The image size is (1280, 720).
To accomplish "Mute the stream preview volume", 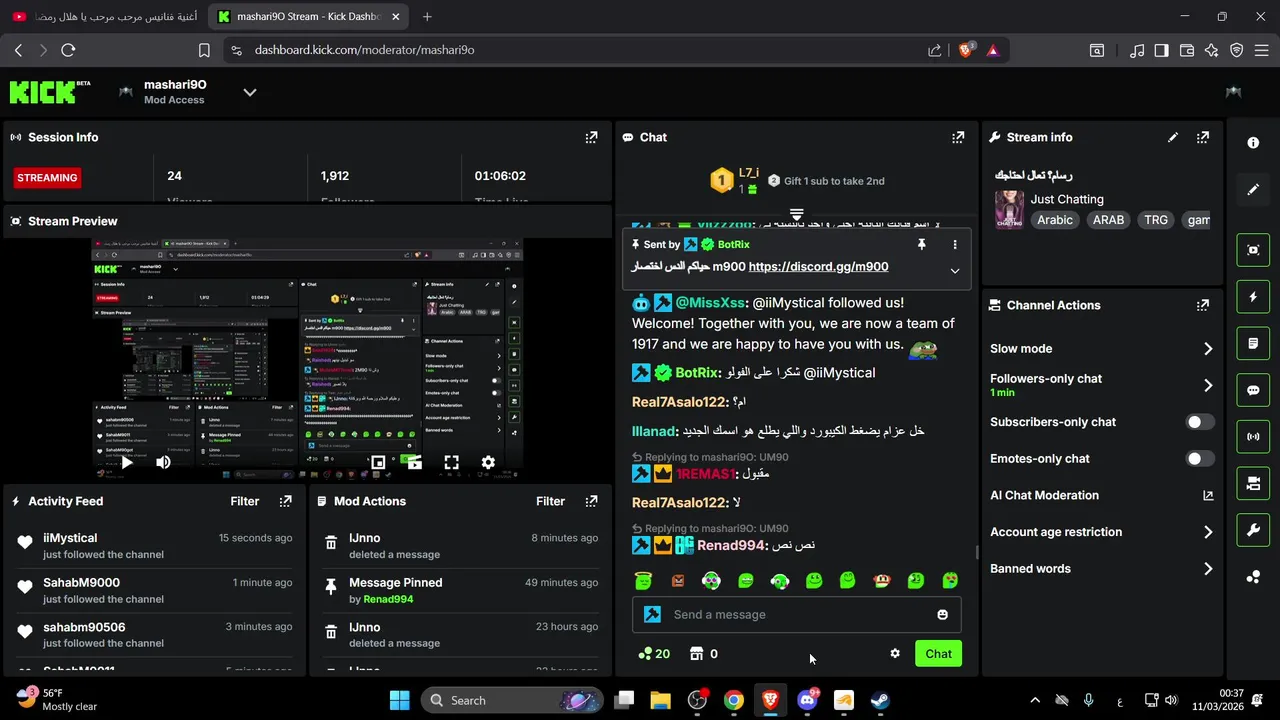I will click(163, 462).
